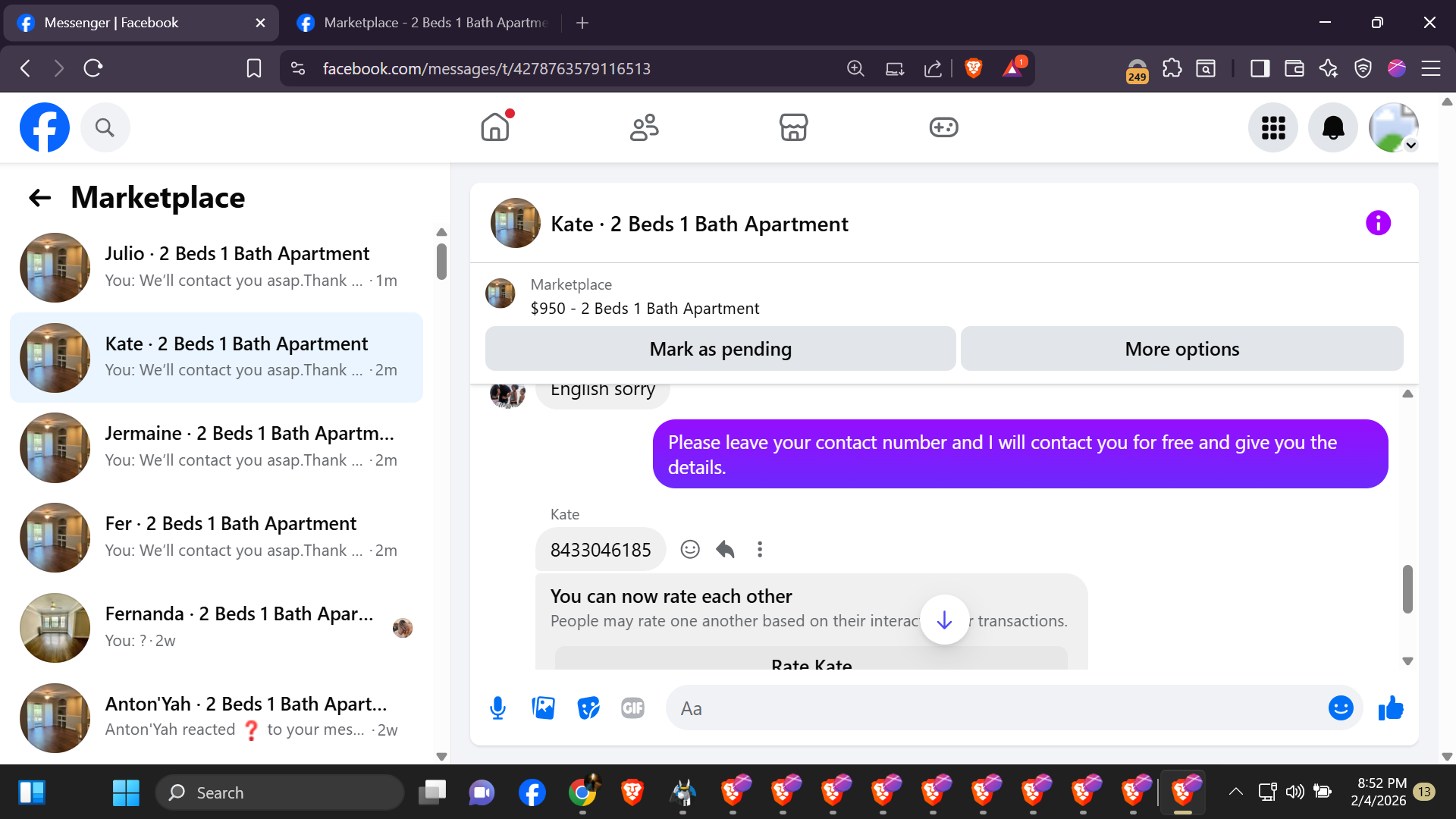The height and width of the screenshot is (819, 1456).
Task: Toggle the browser sidebar panel
Action: point(1260,68)
